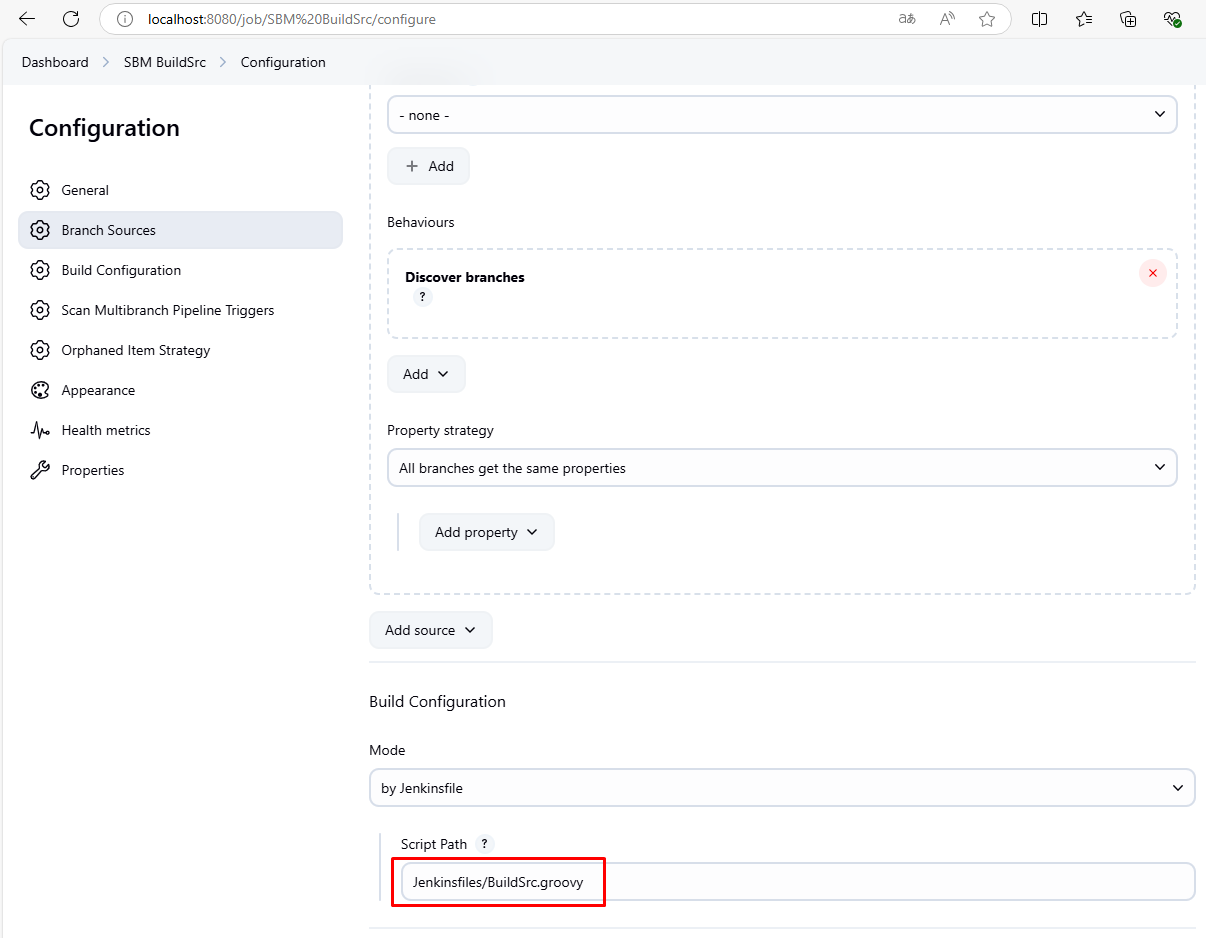This screenshot has height=938, width=1206.
Task: Open the Mode dropdown by Jenkinsfile
Action: [781, 788]
